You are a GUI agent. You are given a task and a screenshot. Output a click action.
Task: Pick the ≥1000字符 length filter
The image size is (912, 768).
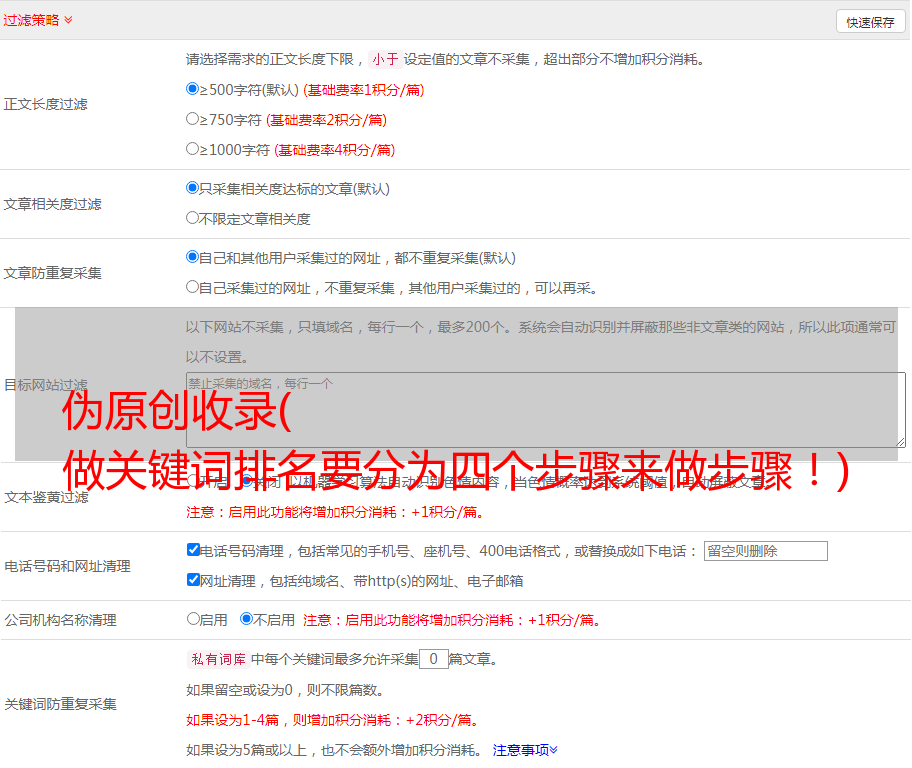click(193, 149)
